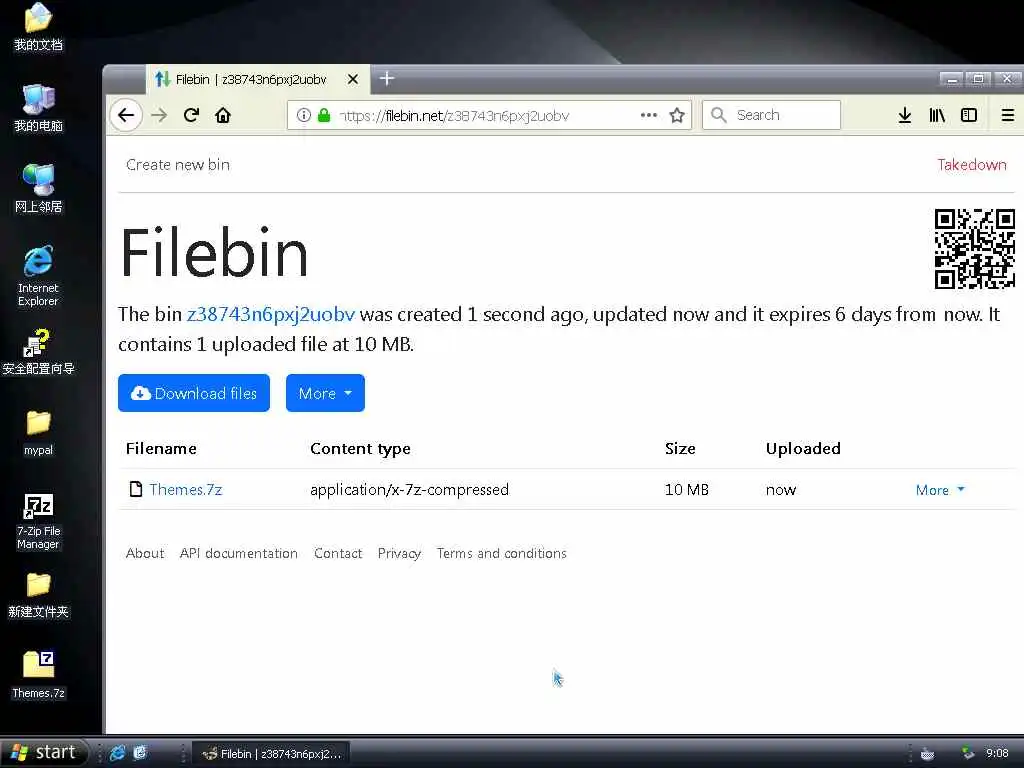Click the 10 MB size cell
The width and height of the screenshot is (1024, 768).
pyautogui.click(x=686, y=489)
